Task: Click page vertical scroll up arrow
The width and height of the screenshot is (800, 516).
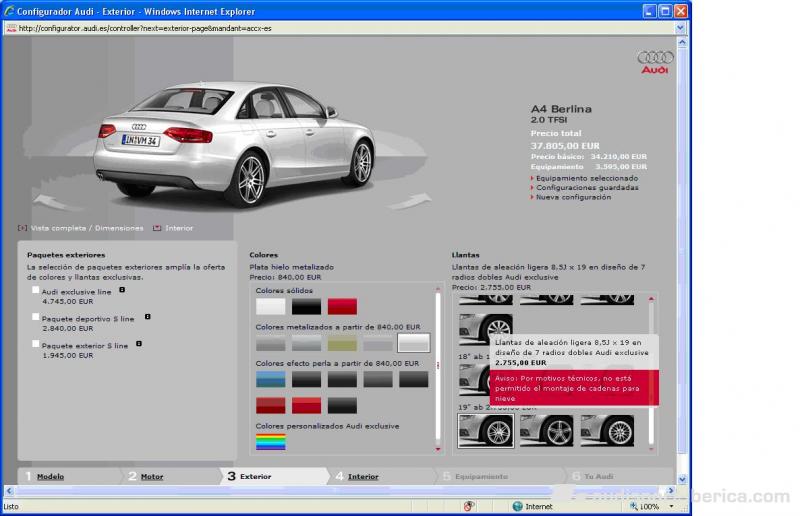Action: [x=682, y=42]
